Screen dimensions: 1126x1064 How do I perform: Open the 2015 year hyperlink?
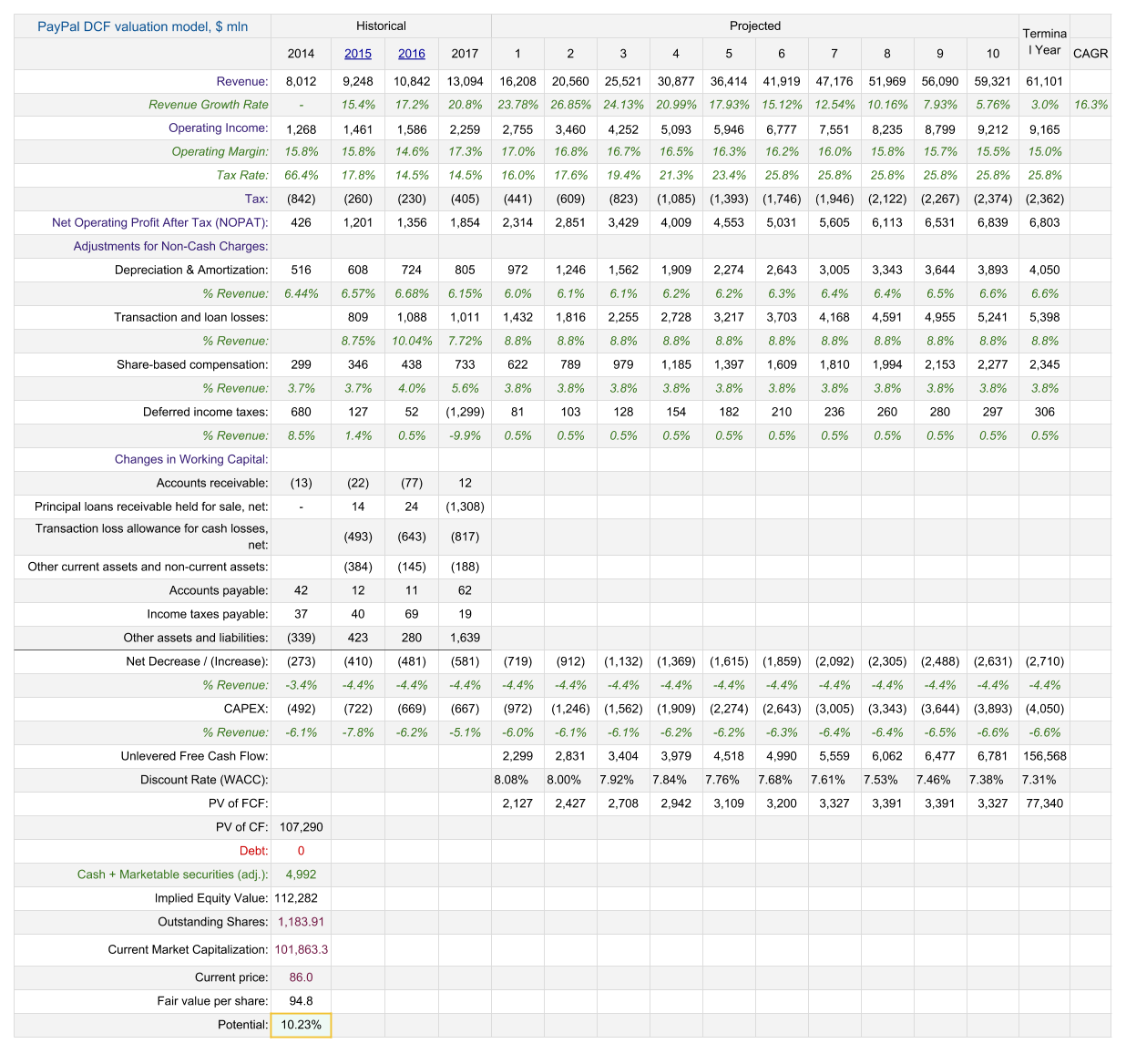coord(358,54)
